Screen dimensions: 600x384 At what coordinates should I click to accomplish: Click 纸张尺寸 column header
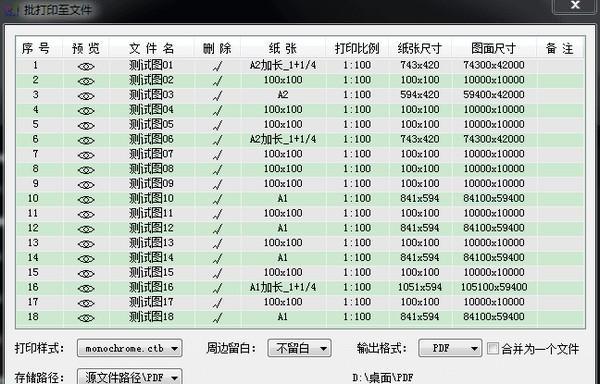click(x=420, y=48)
